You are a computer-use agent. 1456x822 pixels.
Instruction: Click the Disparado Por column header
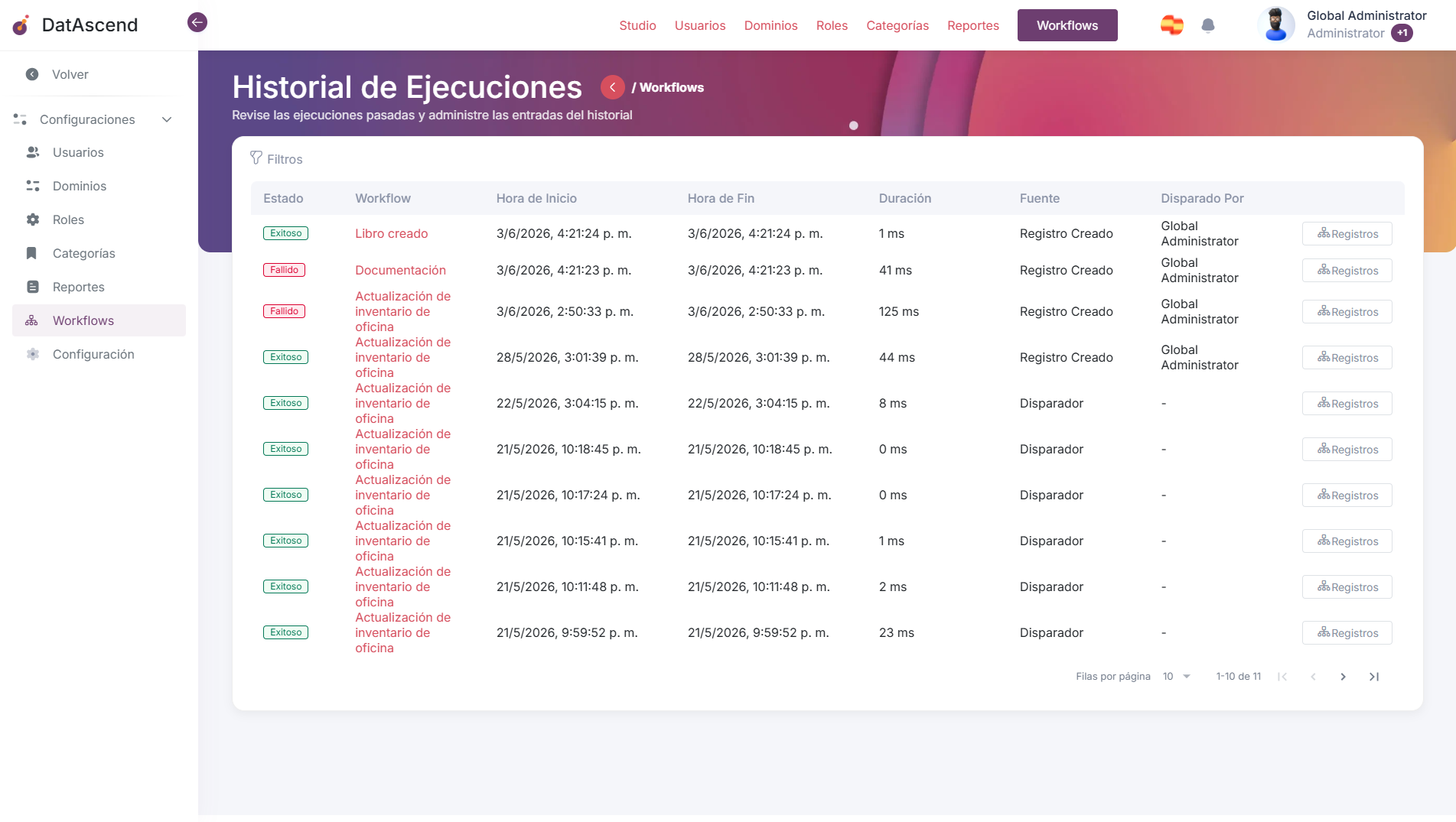click(x=1202, y=198)
